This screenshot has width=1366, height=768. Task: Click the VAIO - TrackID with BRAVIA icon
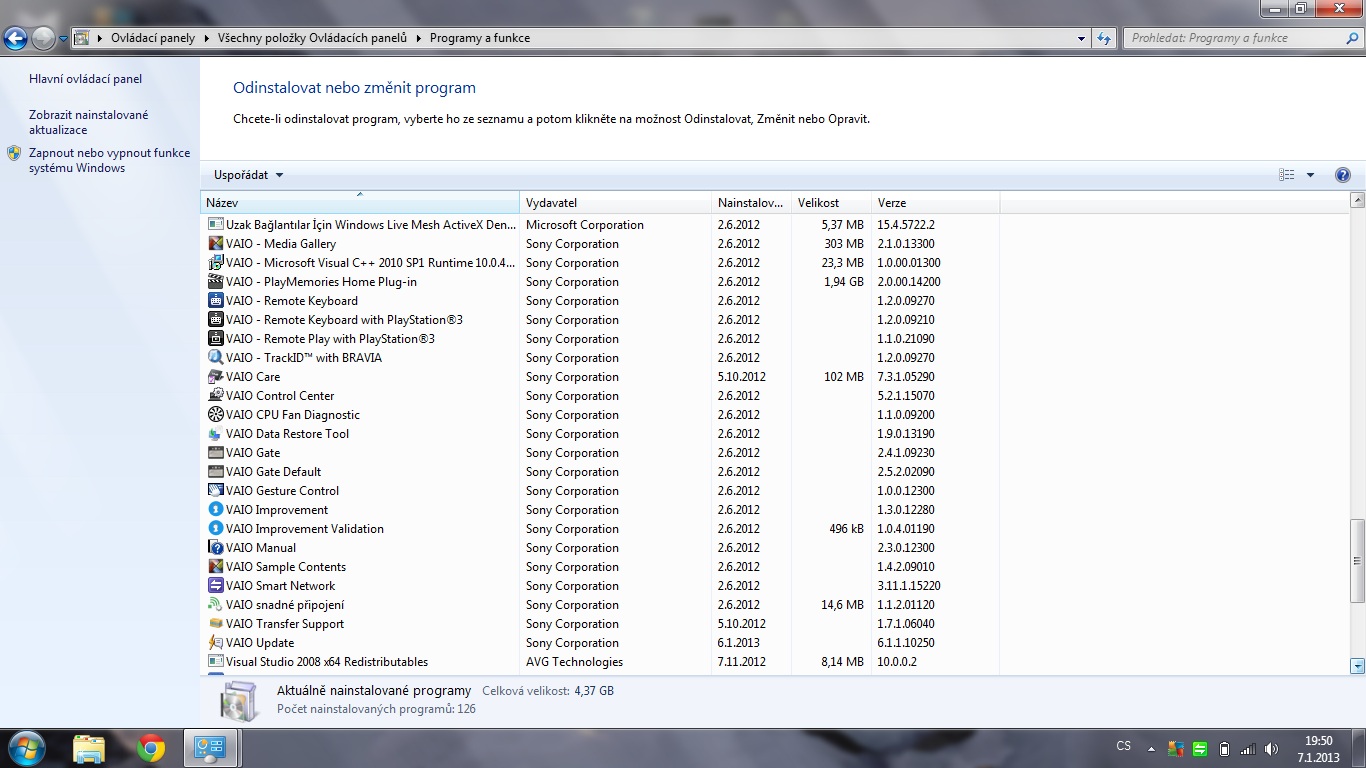click(215, 358)
